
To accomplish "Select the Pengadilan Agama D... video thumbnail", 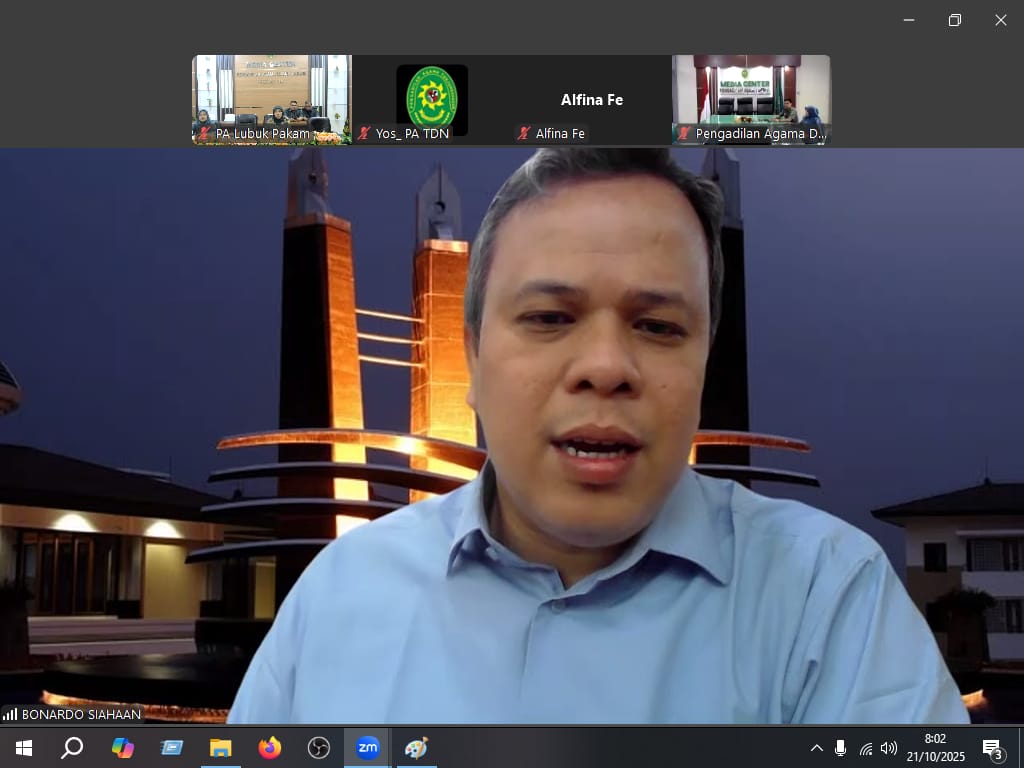I will coord(751,99).
